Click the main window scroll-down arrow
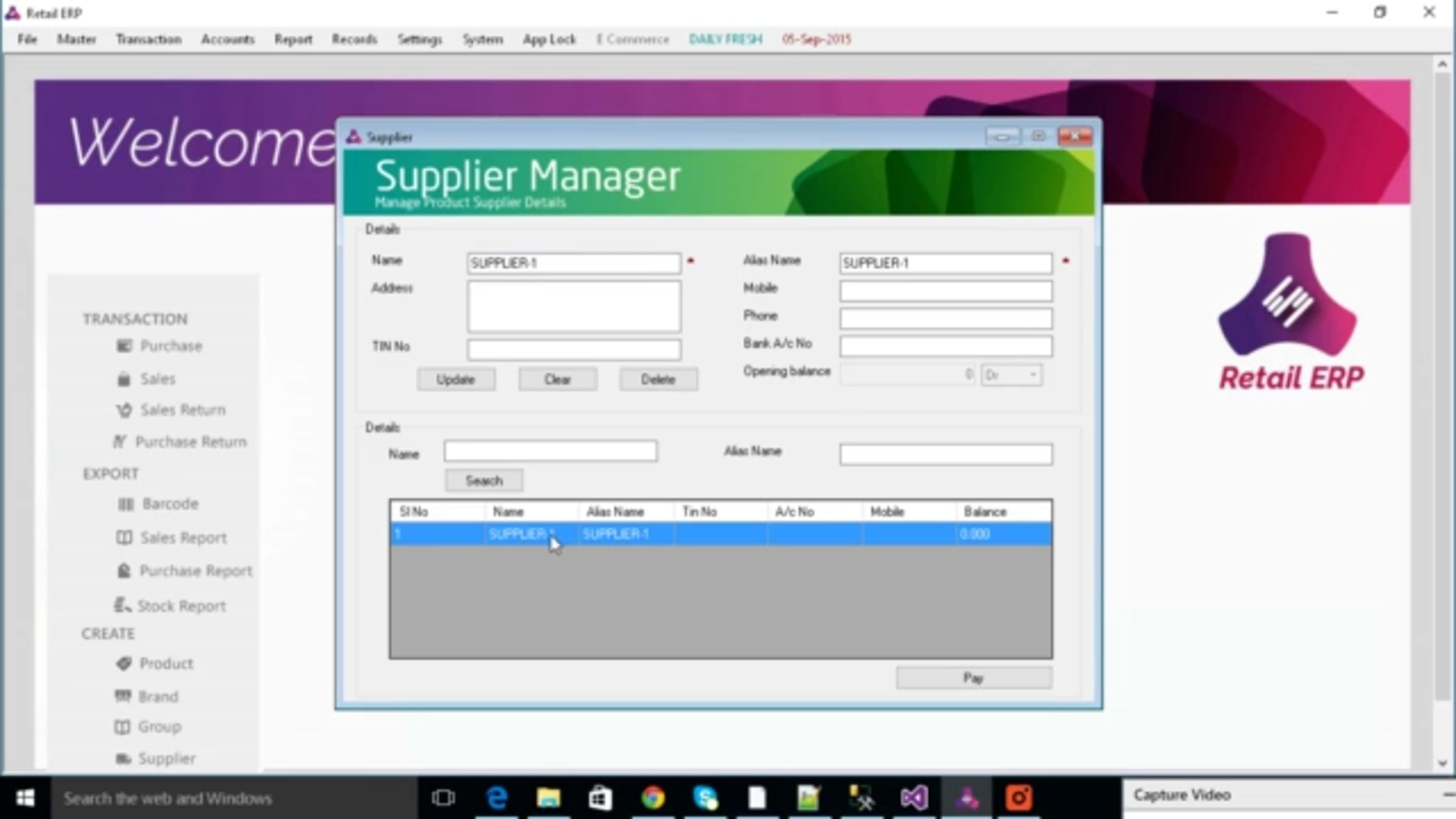Image resolution: width=1456 pixels, height=819 pixels. click(x=1442, y=763)
